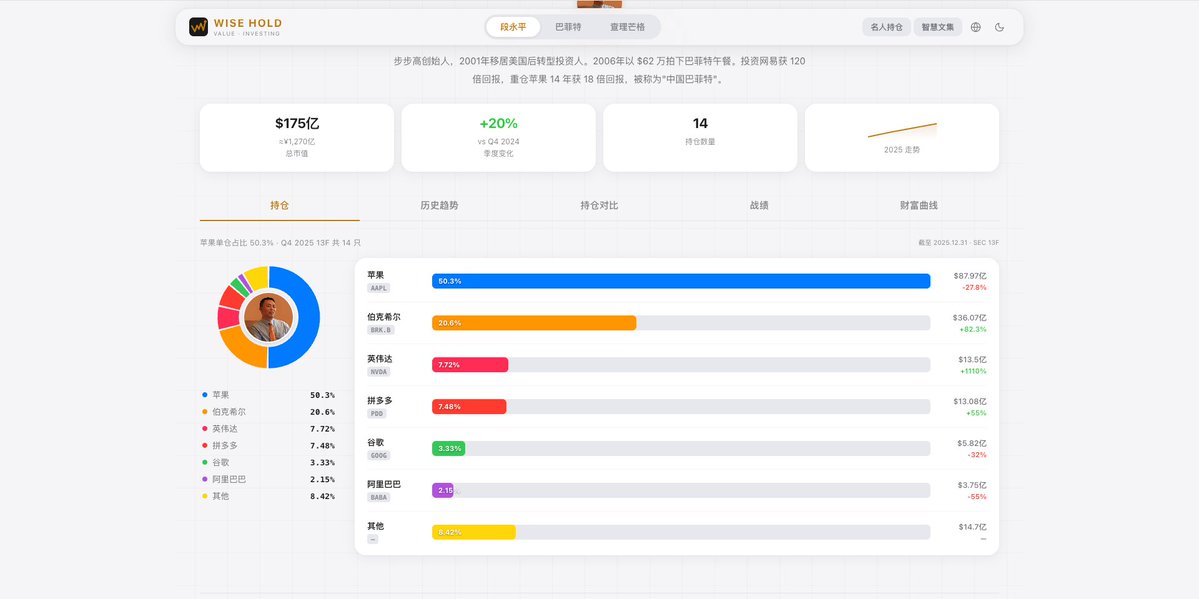Viewport: 1199px width, 599px height.
Task: Open the 智慧文集 section
Action: [x=939, y=27]
